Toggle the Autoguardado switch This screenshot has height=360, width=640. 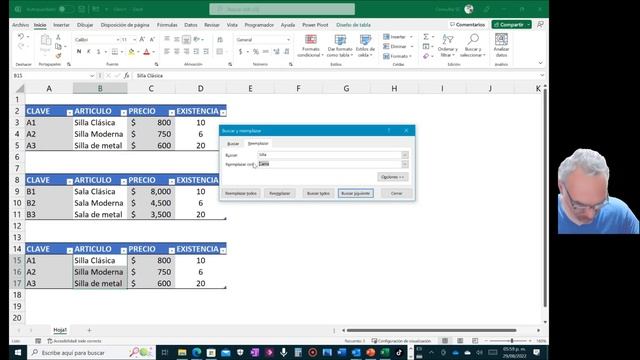[x=65, y=9]
